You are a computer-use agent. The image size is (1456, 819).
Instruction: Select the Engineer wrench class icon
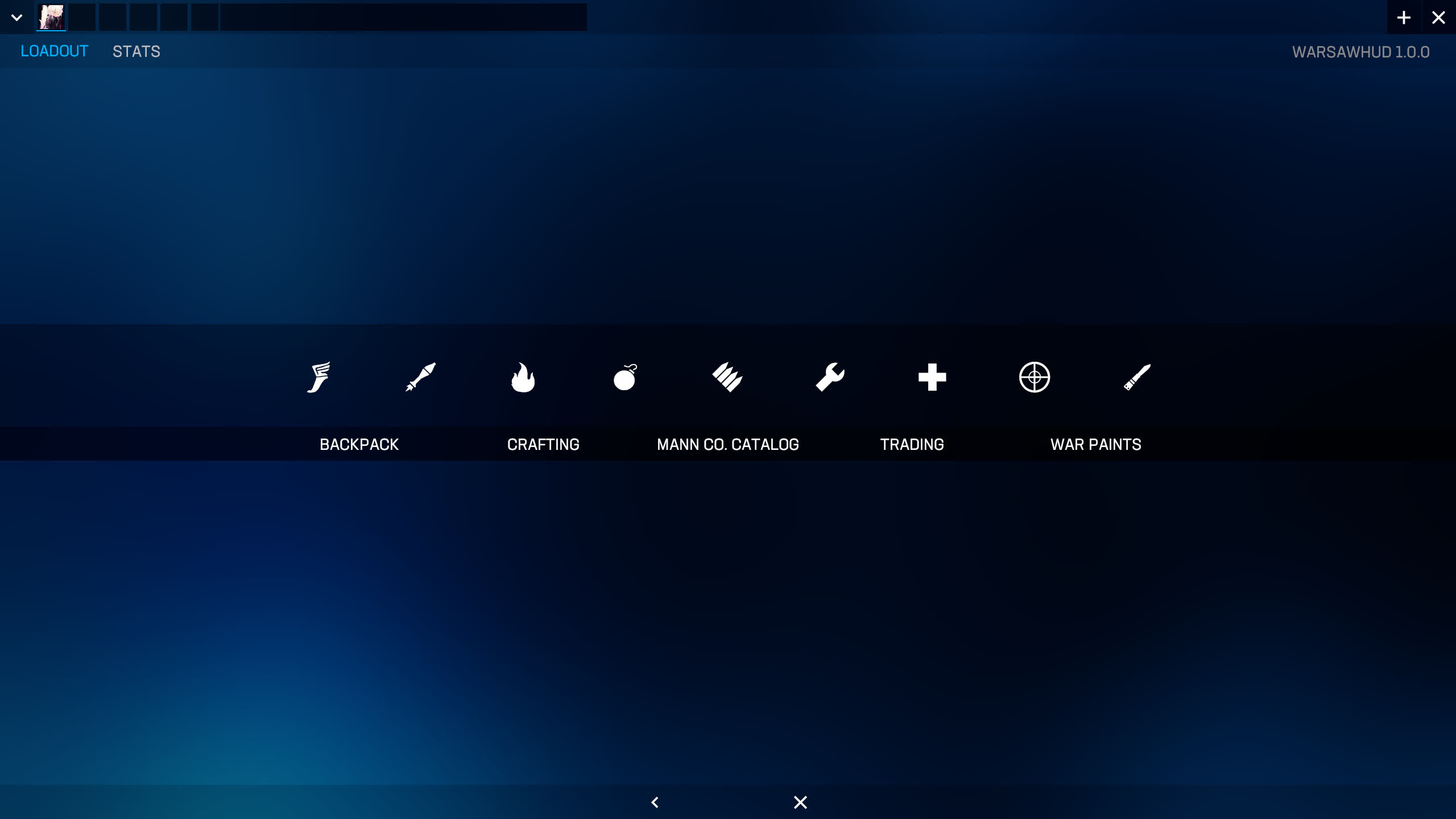pos(830,377)
